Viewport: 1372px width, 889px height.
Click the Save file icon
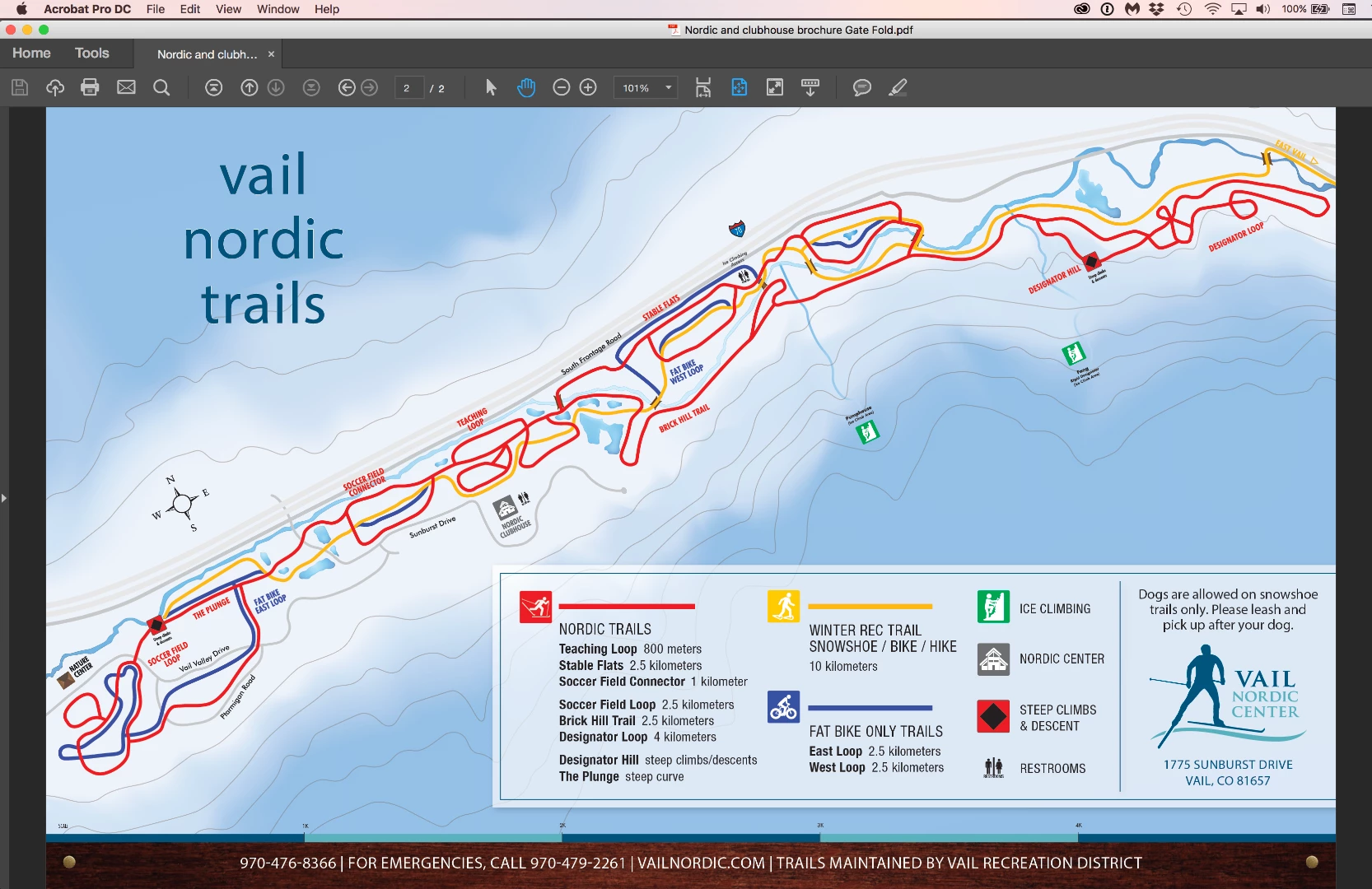[20, 87]
